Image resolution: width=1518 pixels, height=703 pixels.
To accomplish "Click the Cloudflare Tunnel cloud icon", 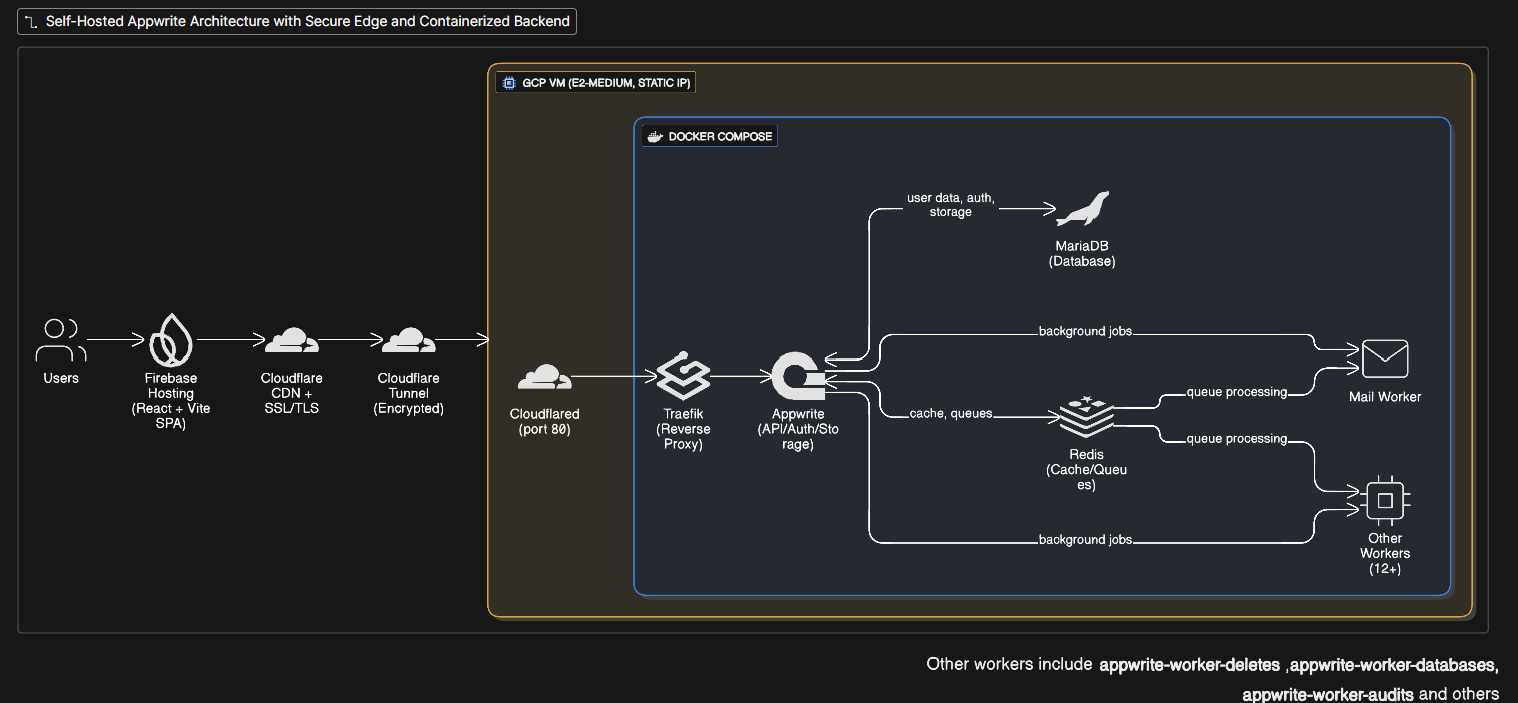I will click(x=408, y=341).
